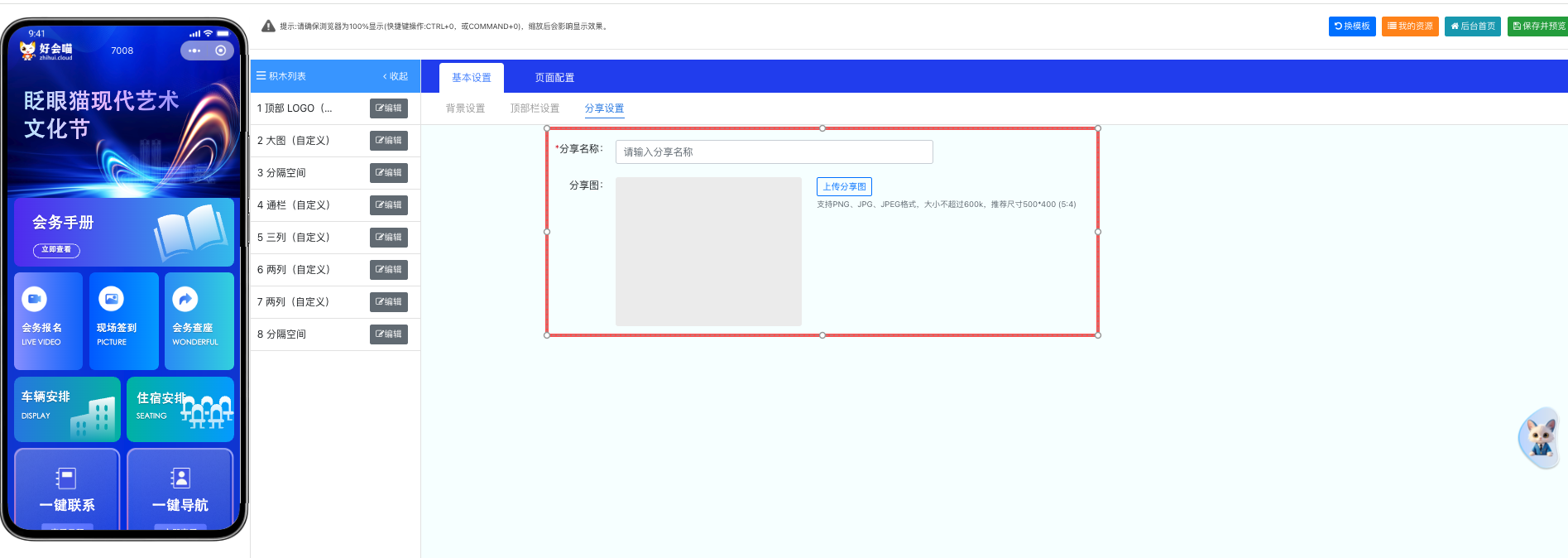This screenshot has width=1568, height=558.
Task: Switch to the 页面配置 tab
Action: [554, 78]
